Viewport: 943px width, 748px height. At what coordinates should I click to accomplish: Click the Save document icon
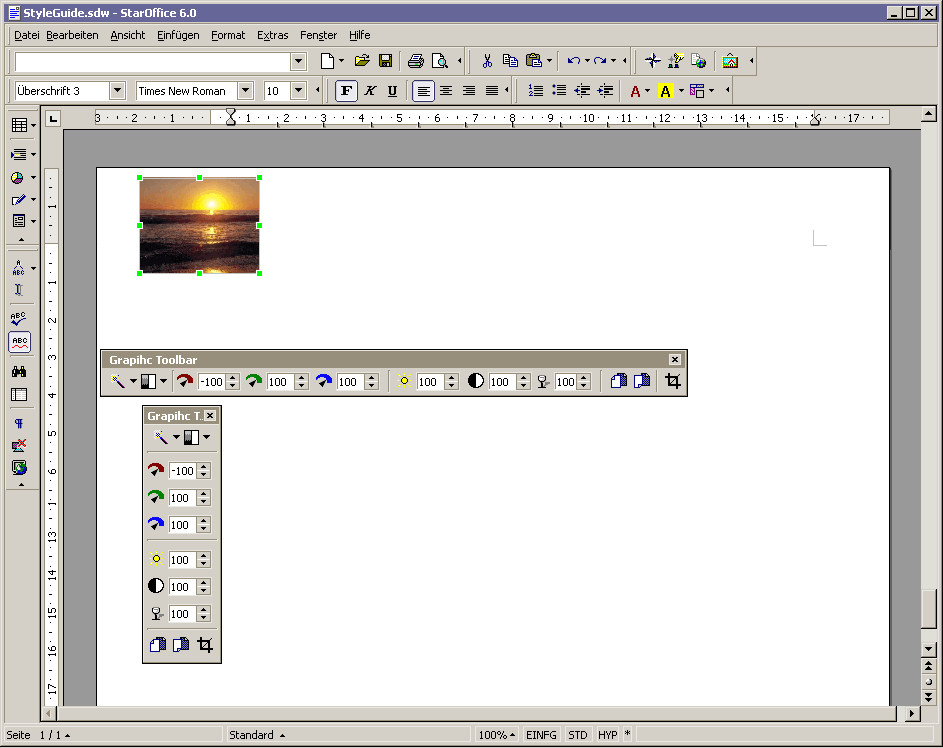click(385, 61)
